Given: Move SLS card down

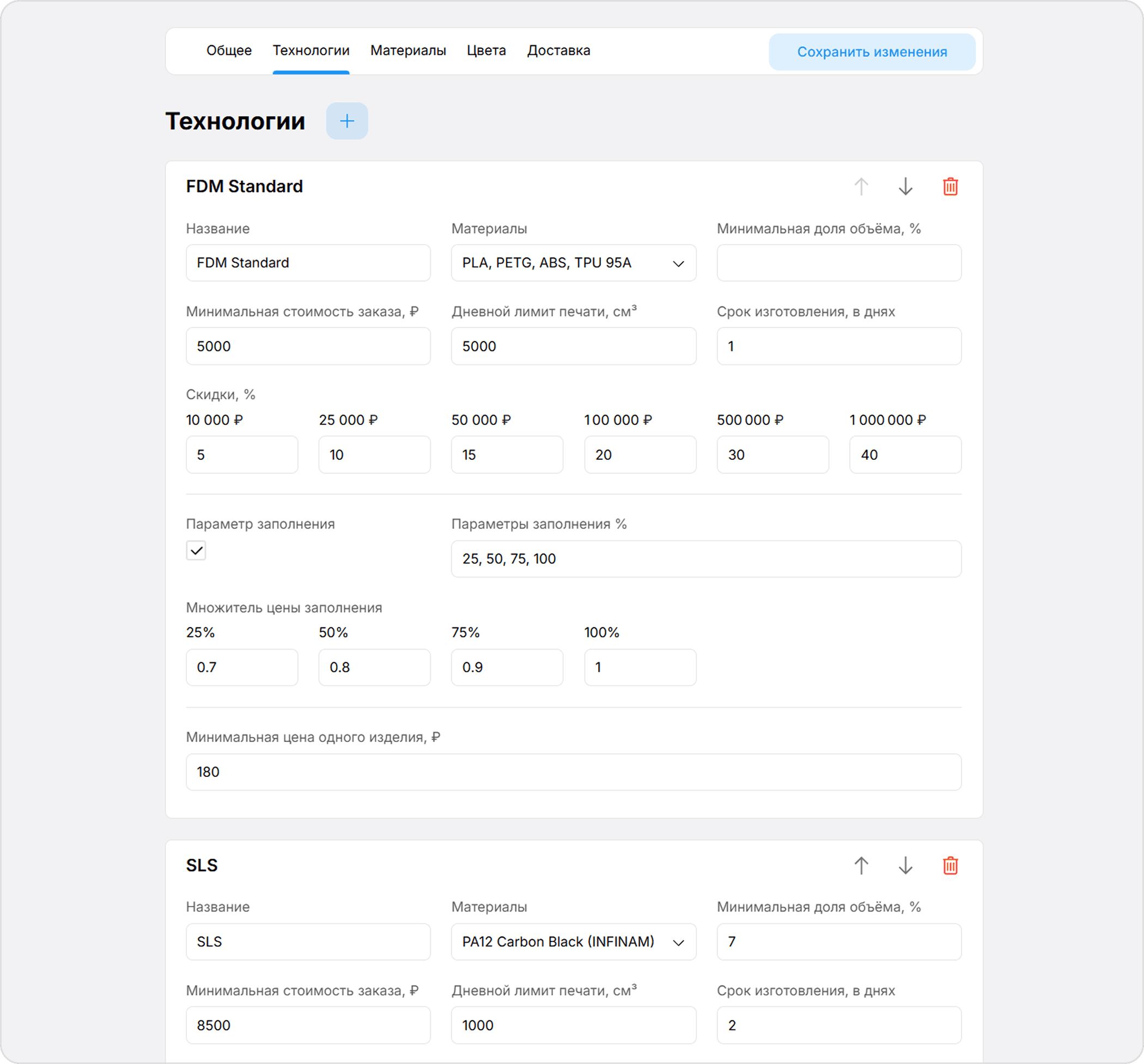Looking at the screenshot, I should click(905, 866).
